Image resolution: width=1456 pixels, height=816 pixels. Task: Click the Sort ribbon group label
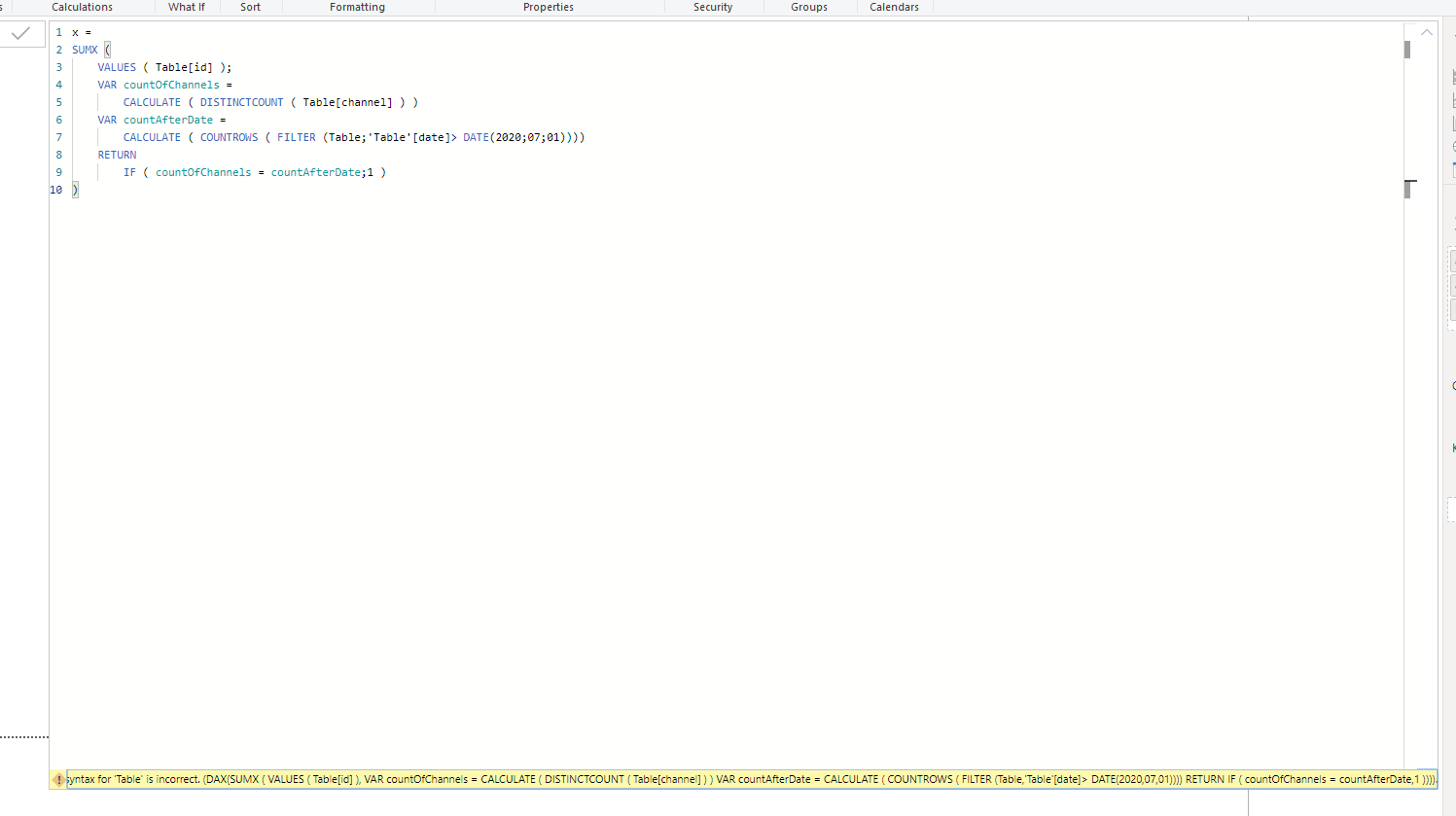(250, 7)
